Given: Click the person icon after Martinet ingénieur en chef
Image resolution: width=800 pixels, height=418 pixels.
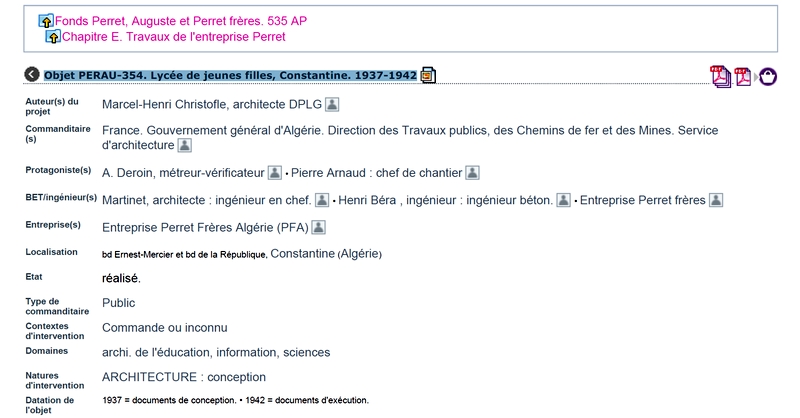Looking at the screenshot, I should [322, 200].
